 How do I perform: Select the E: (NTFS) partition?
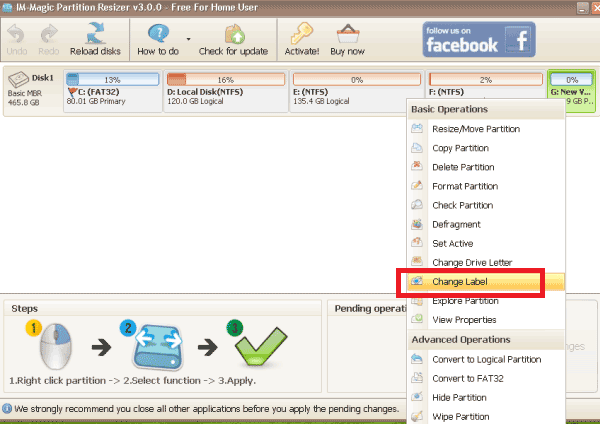[357, 91]
